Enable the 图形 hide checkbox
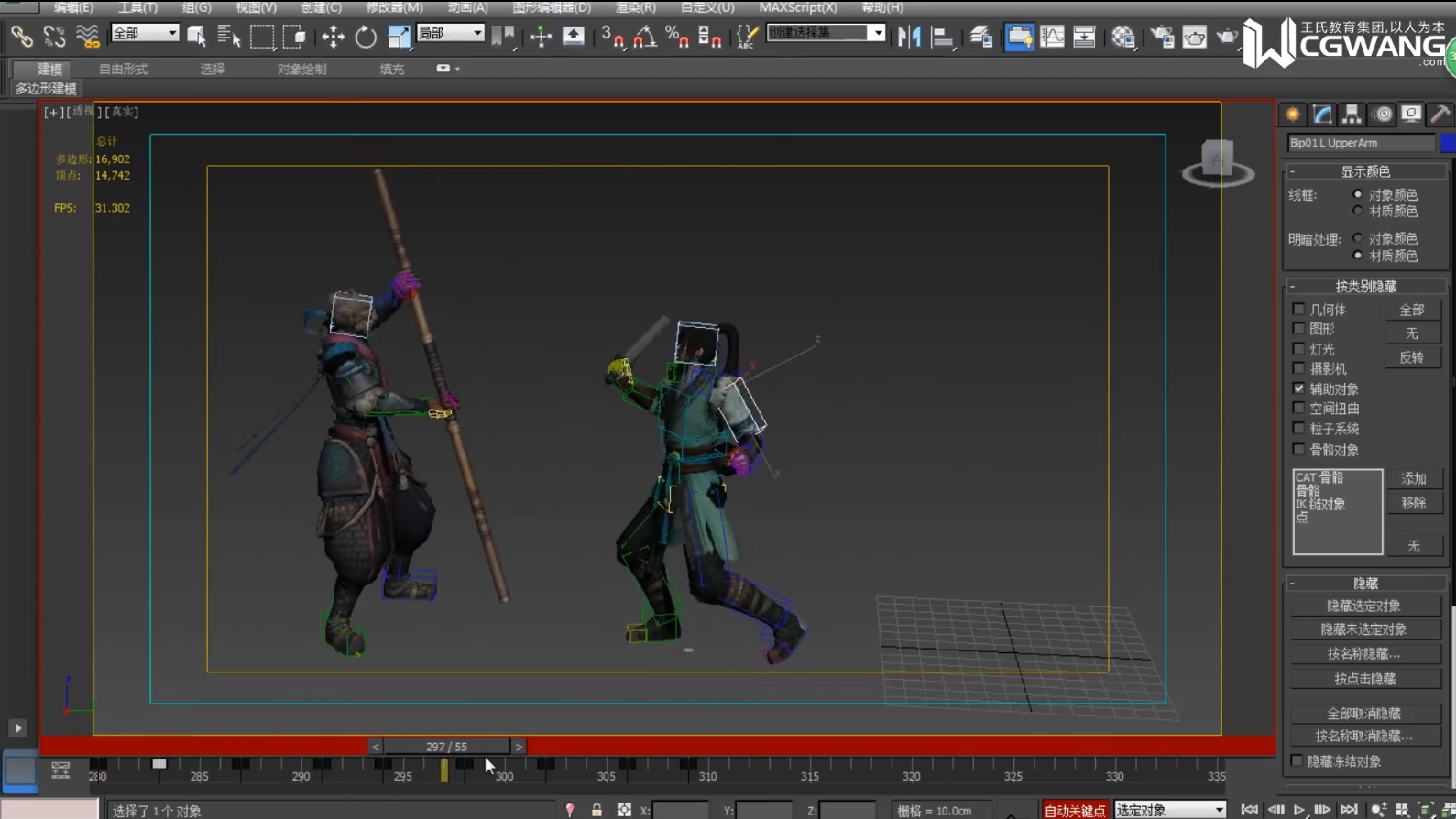 click(x=1298, y=328)
